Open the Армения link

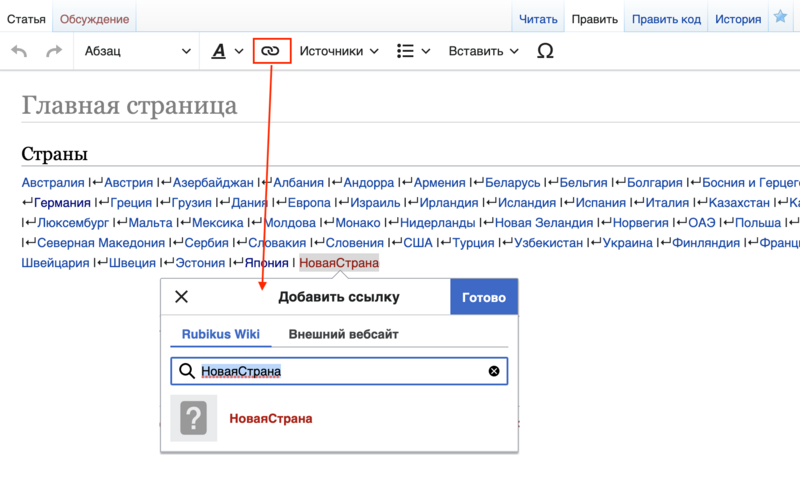click(x=439, y=182)
